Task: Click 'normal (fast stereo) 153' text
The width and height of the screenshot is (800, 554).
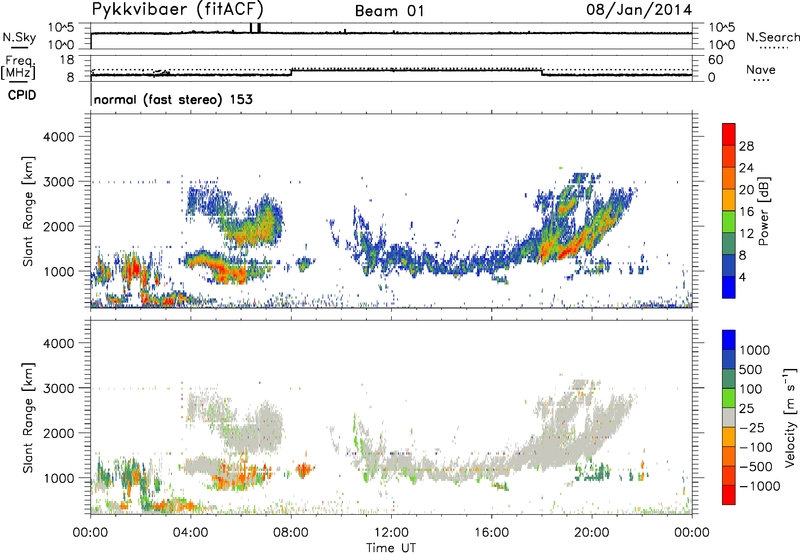Action: 173,99
